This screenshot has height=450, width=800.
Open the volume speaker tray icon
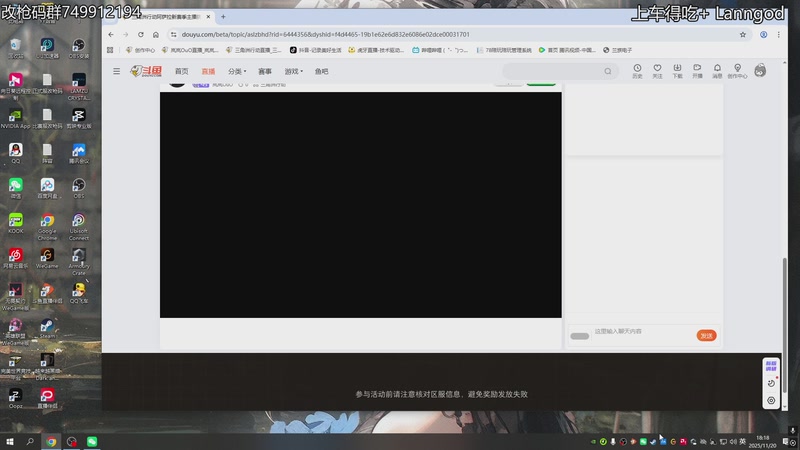click(733, 441)
